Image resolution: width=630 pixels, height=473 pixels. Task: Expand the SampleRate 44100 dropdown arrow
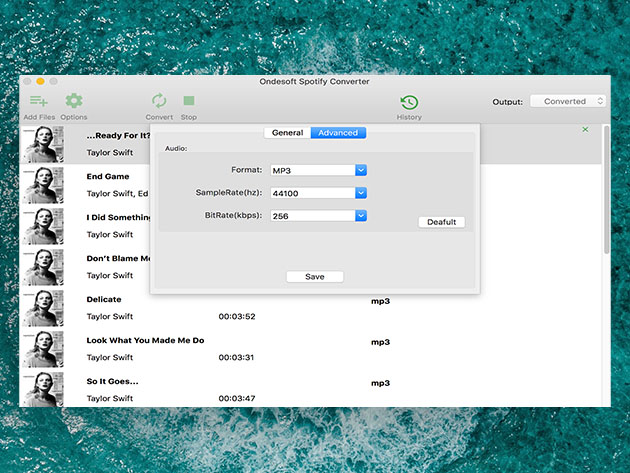(361, 193)
